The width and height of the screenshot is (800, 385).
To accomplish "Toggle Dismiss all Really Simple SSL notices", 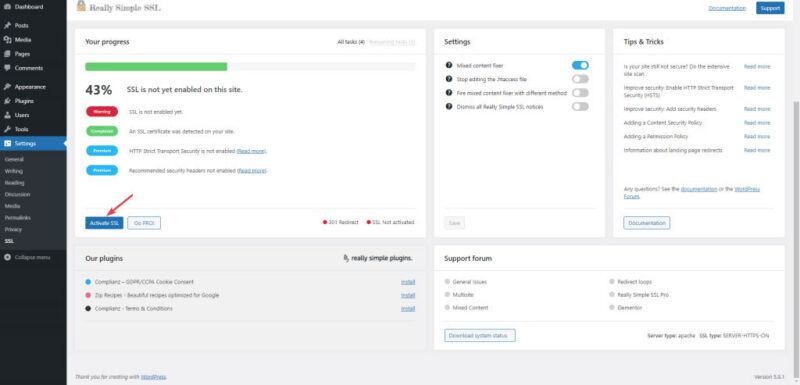I will point(580,107).
